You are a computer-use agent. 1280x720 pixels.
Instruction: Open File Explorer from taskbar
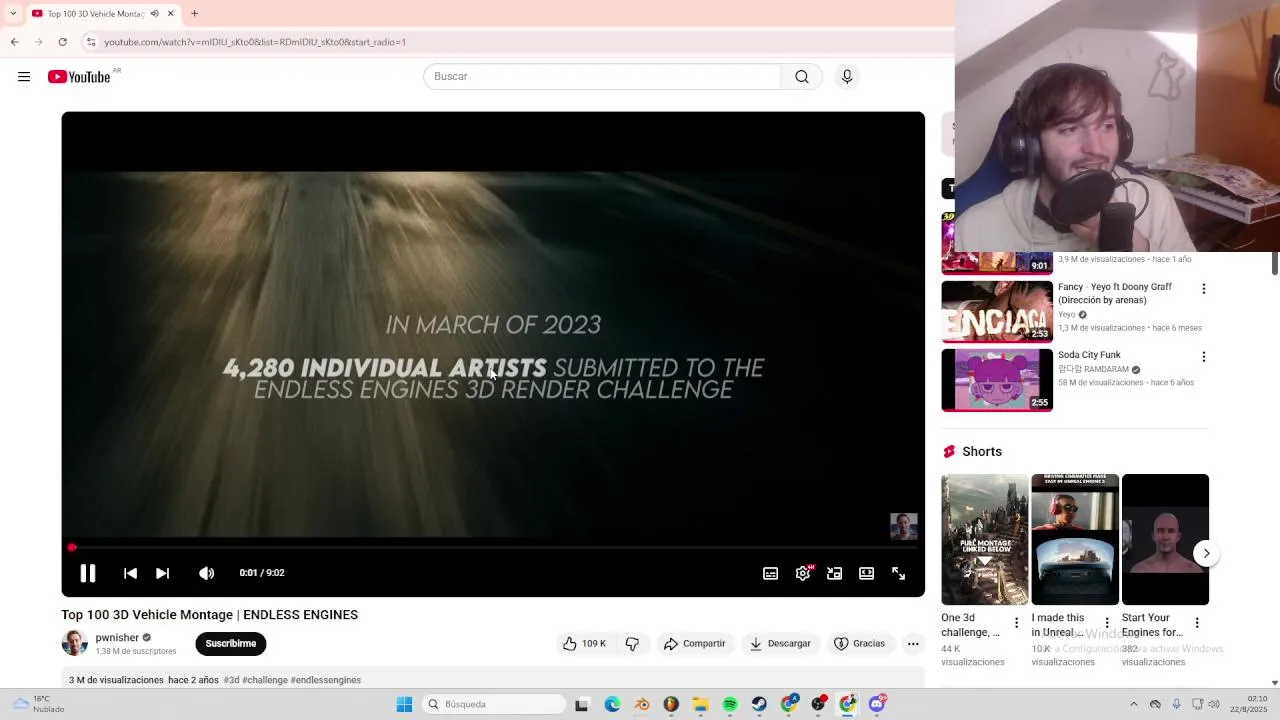[701, 704]
